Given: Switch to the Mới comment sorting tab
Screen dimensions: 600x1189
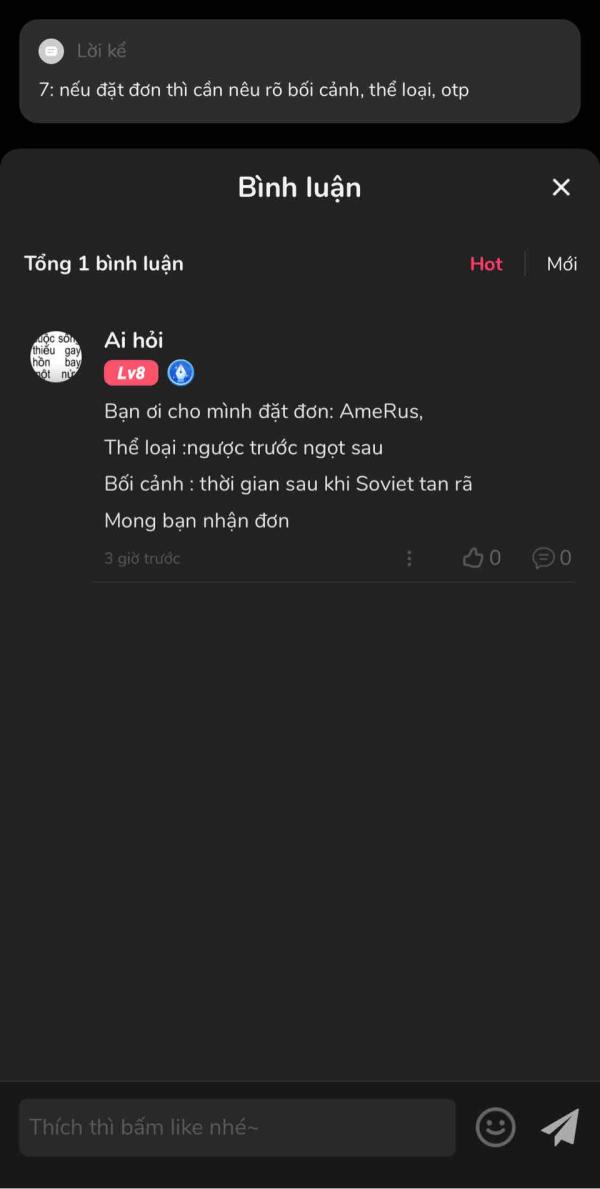Looking at the screenshot, I should coord(561,264).
